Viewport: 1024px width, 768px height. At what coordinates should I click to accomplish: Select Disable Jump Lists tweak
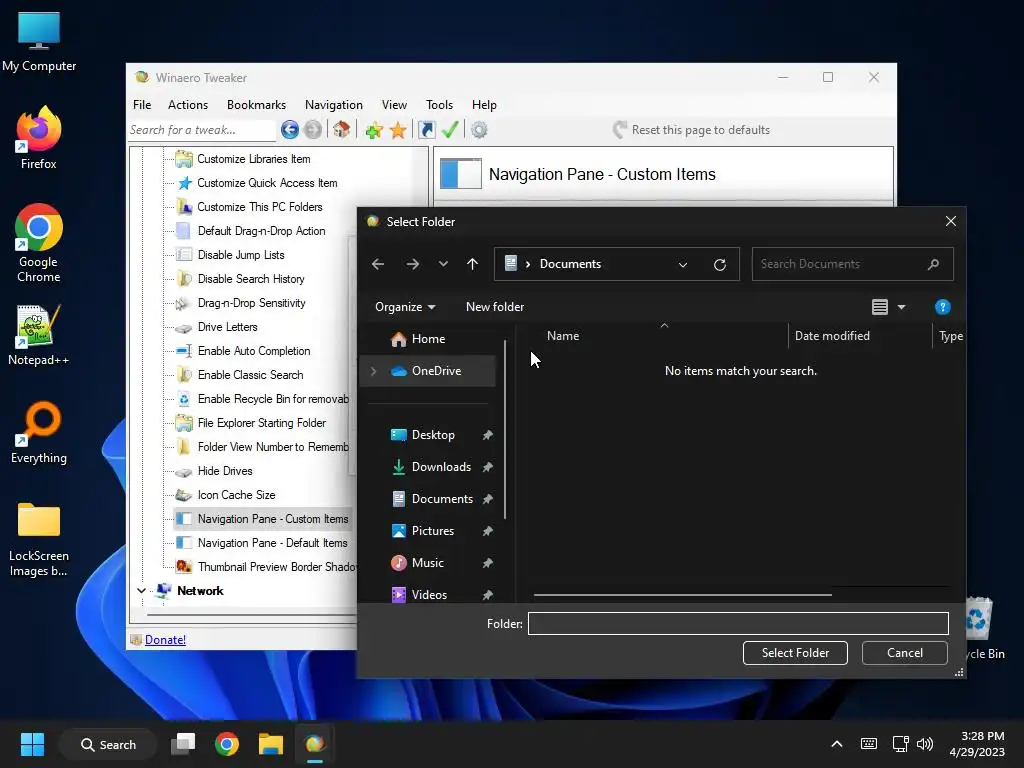pos(241,255)
